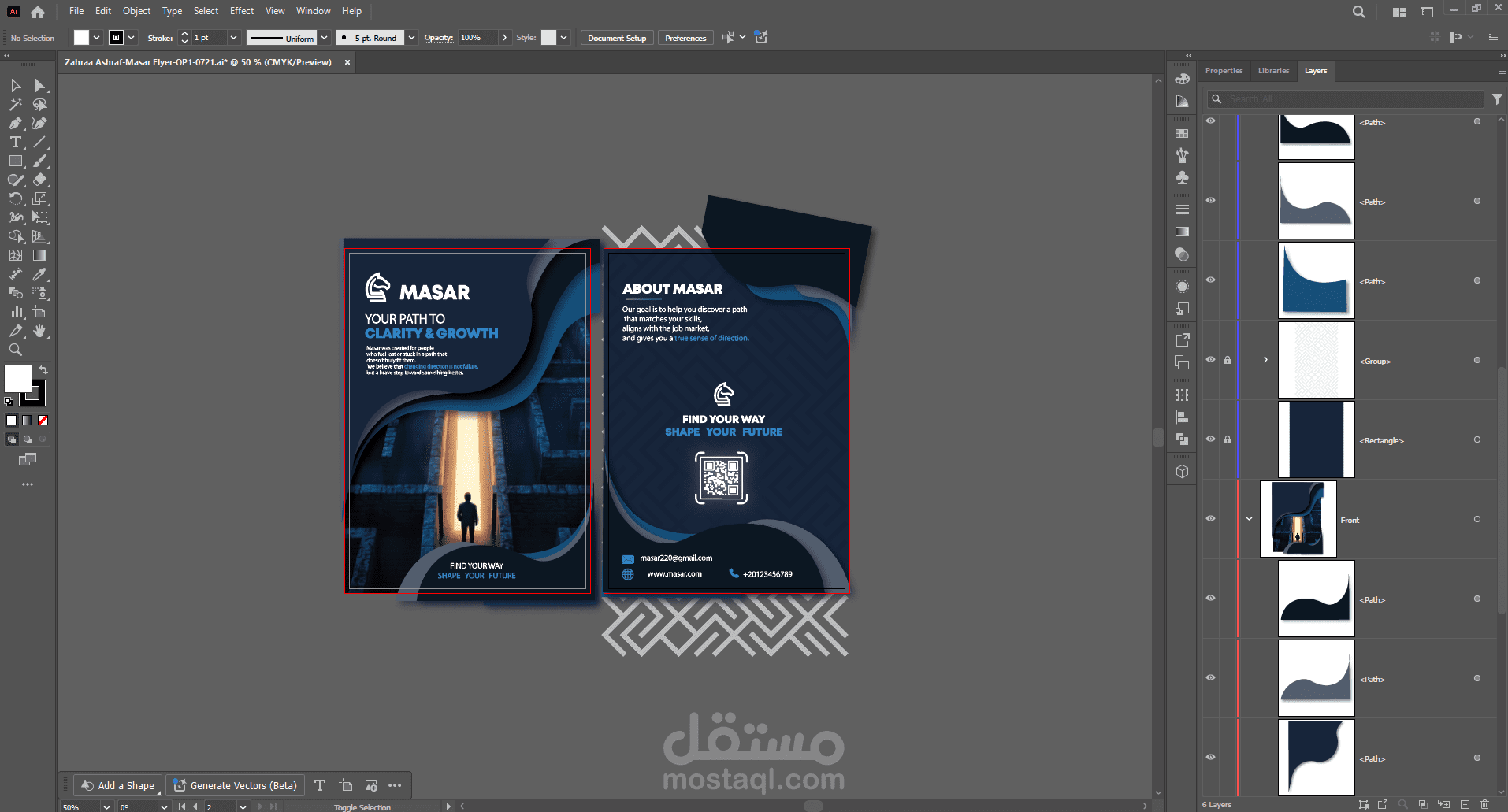This screenshot has width=1508, height=812.
Task: Select the Magic Wand tool
Action: (16, 104)
